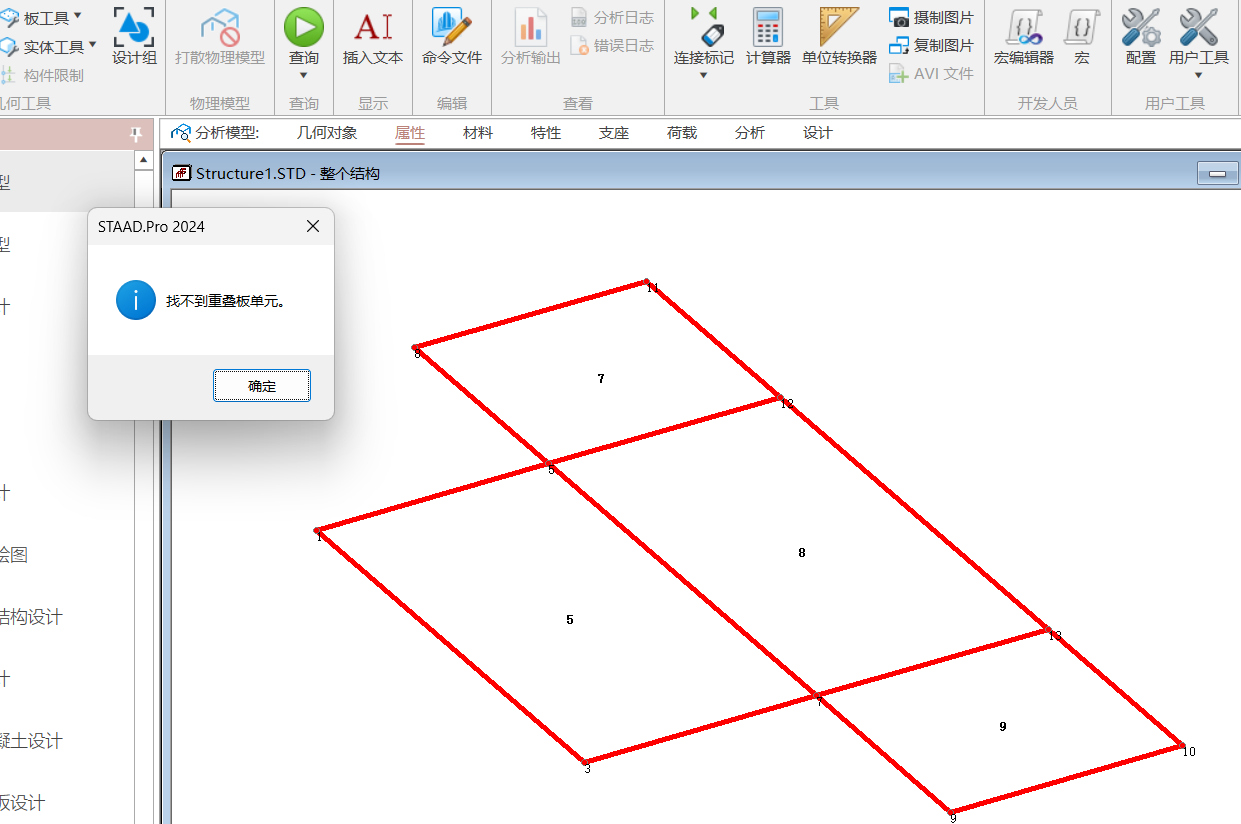Viewport: 1241px width, 824px height.
Task: Switch to the 设计 tab
Action: point(818,133)
